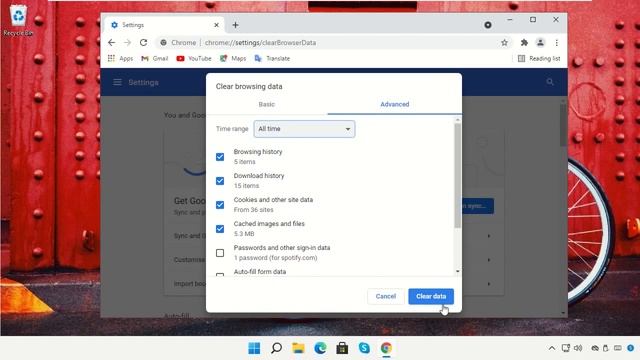Close the Settings tab
Screen dimensions: 640x360
tap(216, 25)
